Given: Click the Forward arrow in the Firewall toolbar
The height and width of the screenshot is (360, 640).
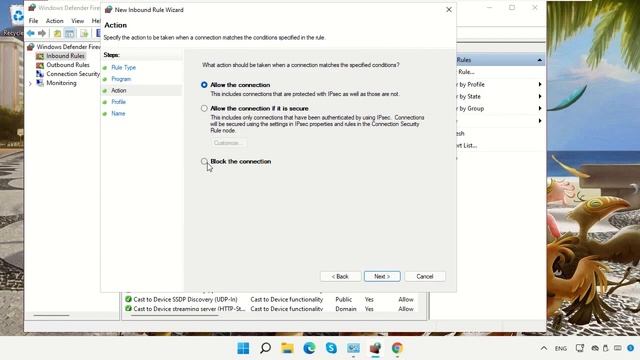Looking at the screenshot, I should click(x=42, y=33).
